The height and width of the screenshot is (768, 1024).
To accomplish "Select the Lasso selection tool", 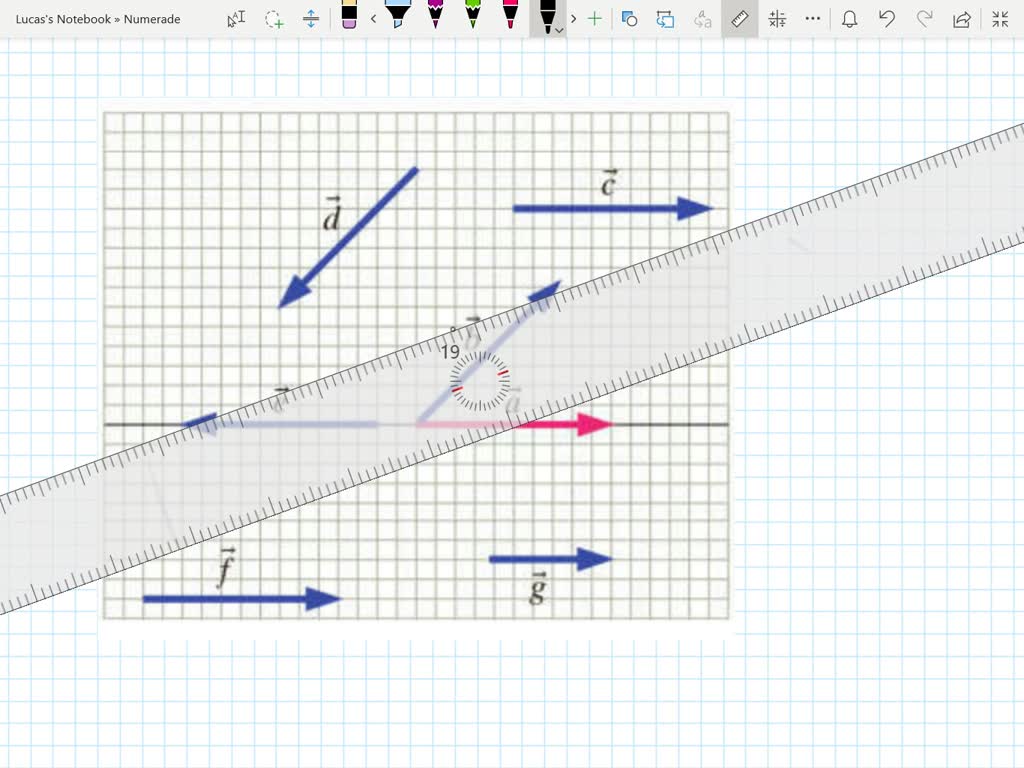I will point(275,19).
